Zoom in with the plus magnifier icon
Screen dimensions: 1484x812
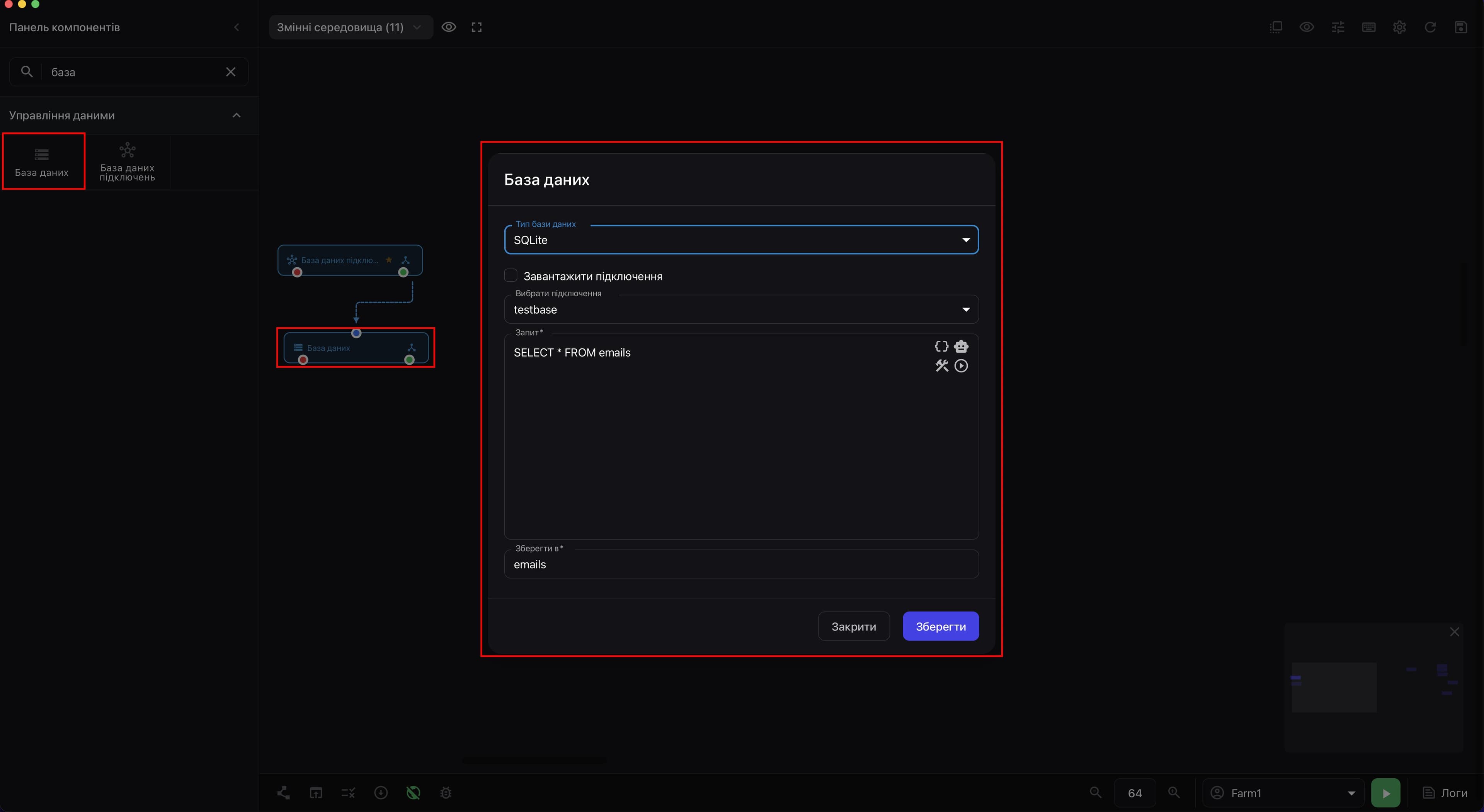[1174, 792]
